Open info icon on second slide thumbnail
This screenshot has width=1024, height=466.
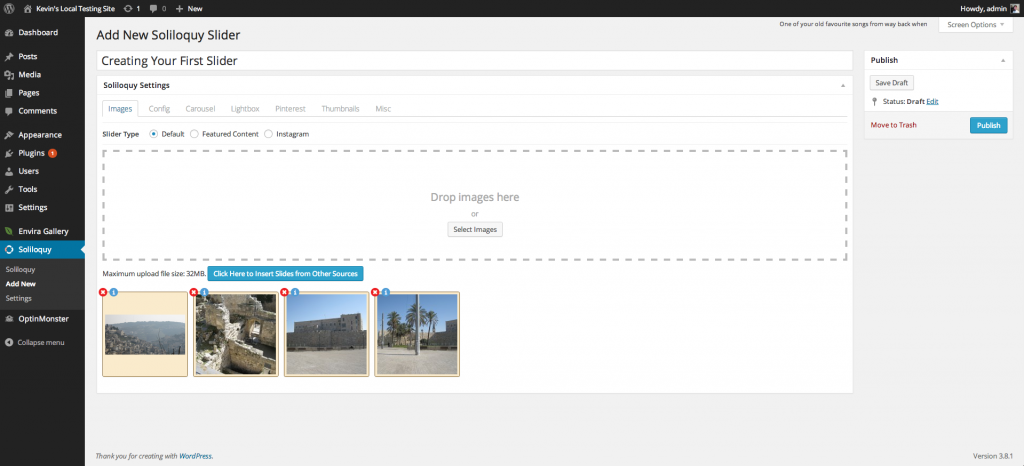coord(204,292)
